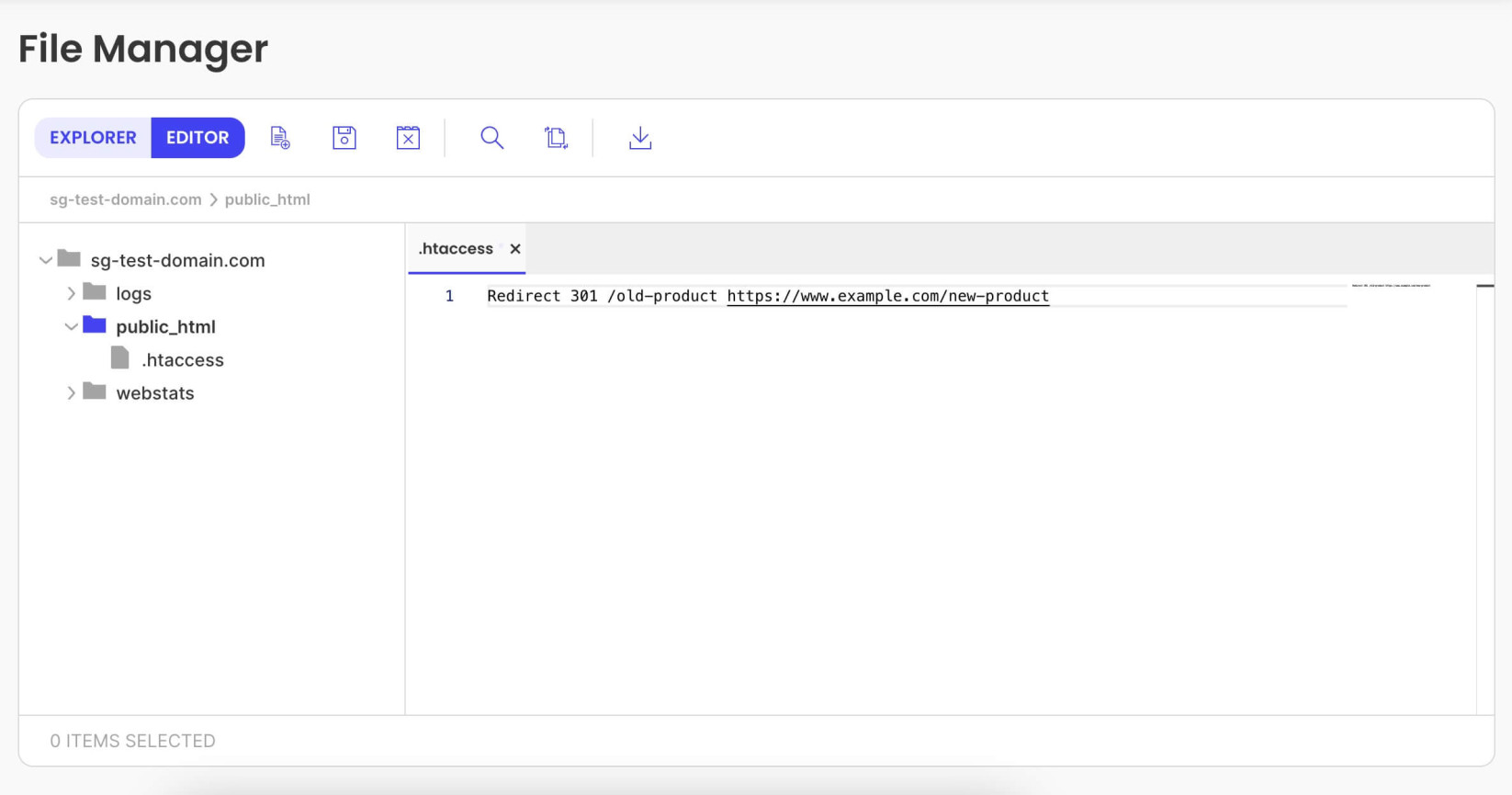Collapse the public_html folder chevron
1512x795 pixels.
pos(71,326)
